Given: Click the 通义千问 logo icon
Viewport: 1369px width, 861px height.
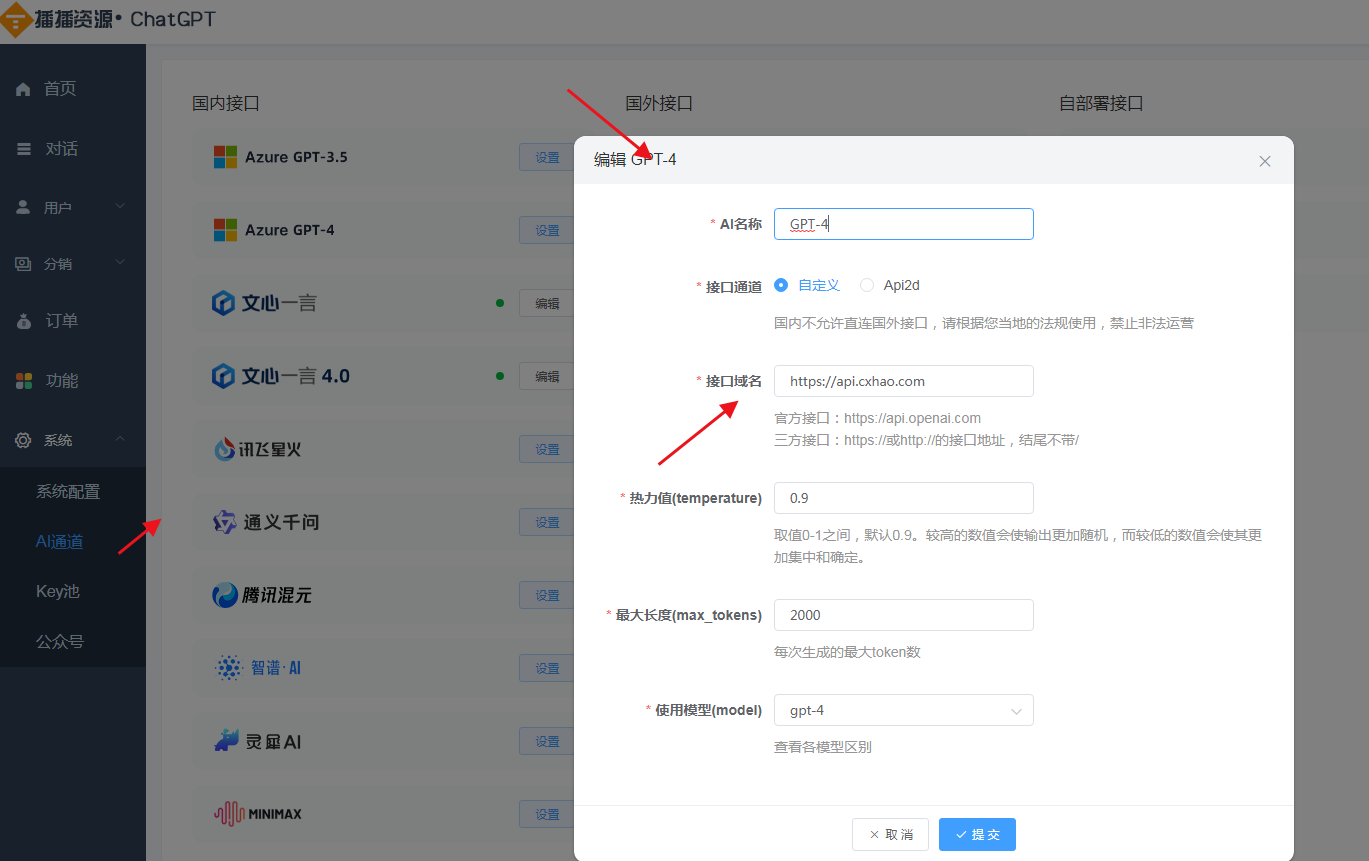Looking at the screenshot, I should coord(225,522).
